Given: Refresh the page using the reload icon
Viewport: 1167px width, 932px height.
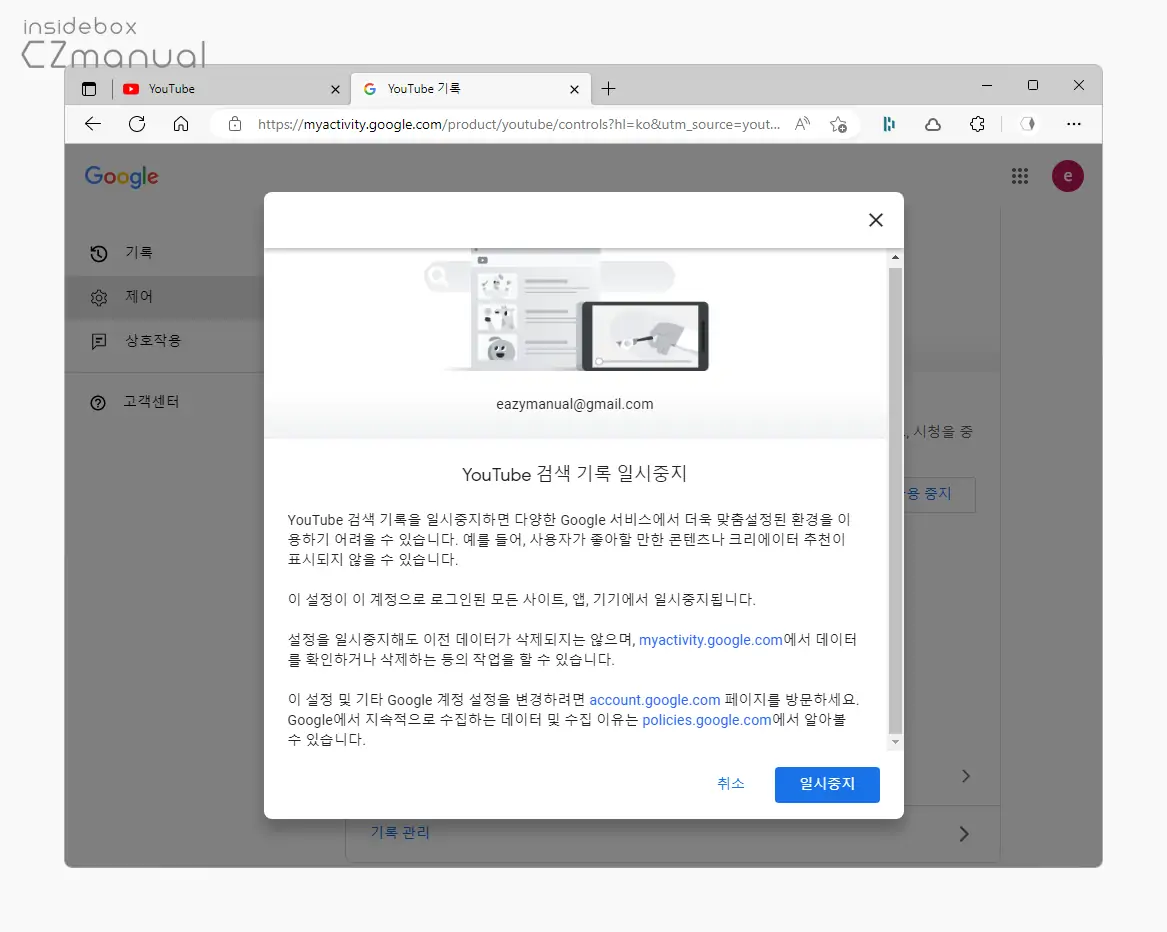Looking at the screenshot, I should 138,124.
